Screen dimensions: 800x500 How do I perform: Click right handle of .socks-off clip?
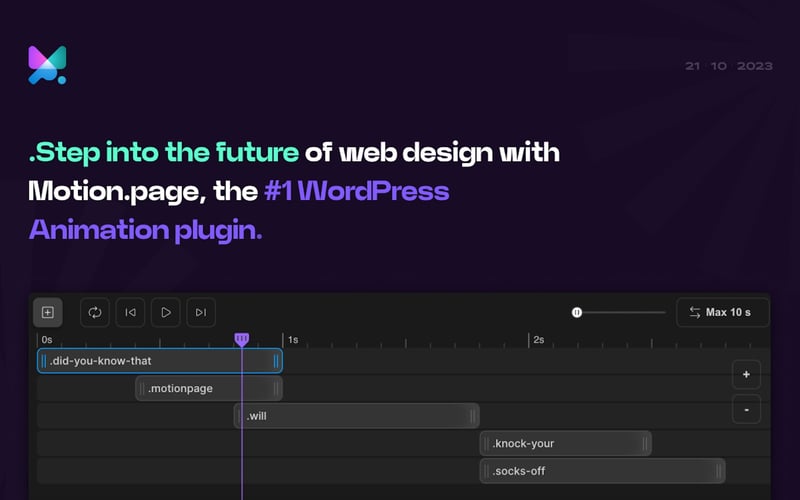pos(719,471)
